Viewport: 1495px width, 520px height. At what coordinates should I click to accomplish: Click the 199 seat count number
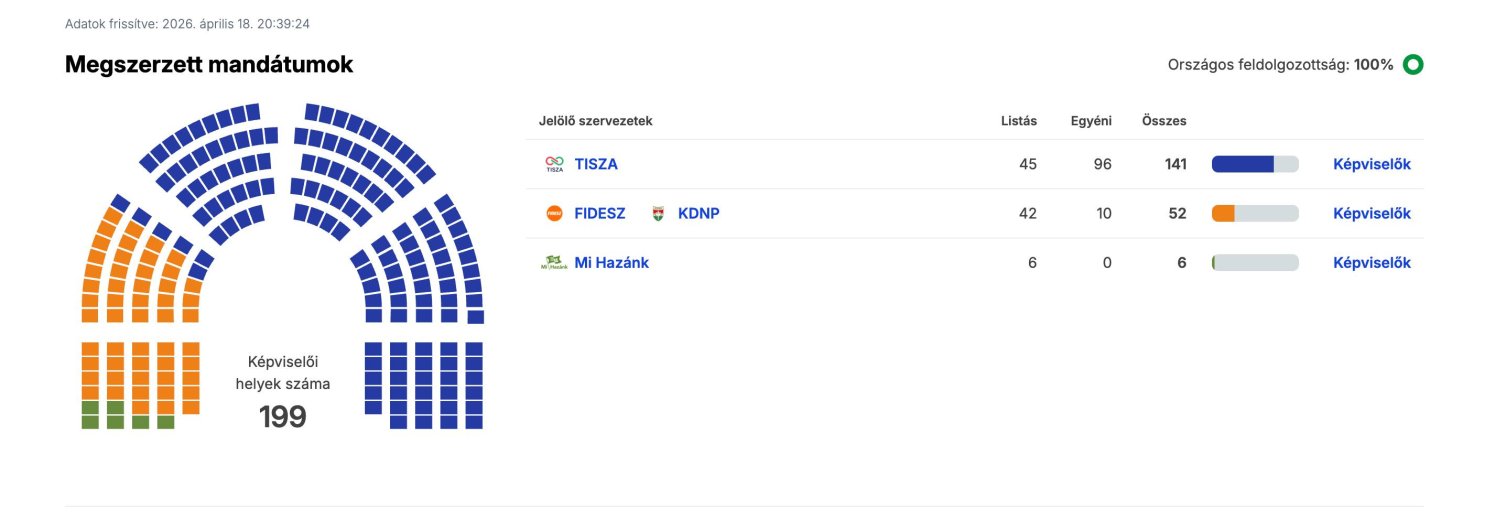click(x=283, y=417)
